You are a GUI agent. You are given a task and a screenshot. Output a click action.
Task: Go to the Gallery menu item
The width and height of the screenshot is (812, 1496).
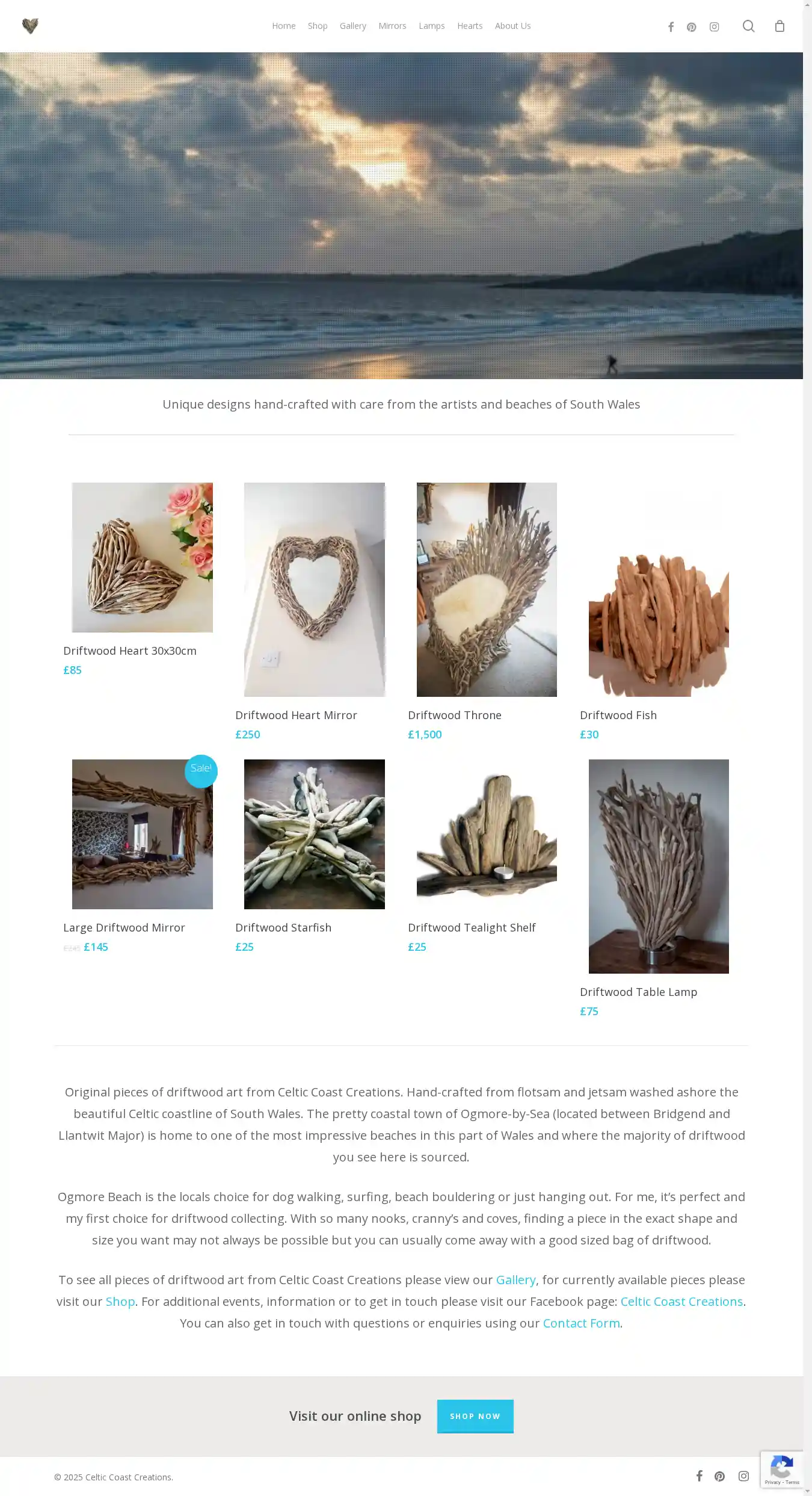(352, 26)
